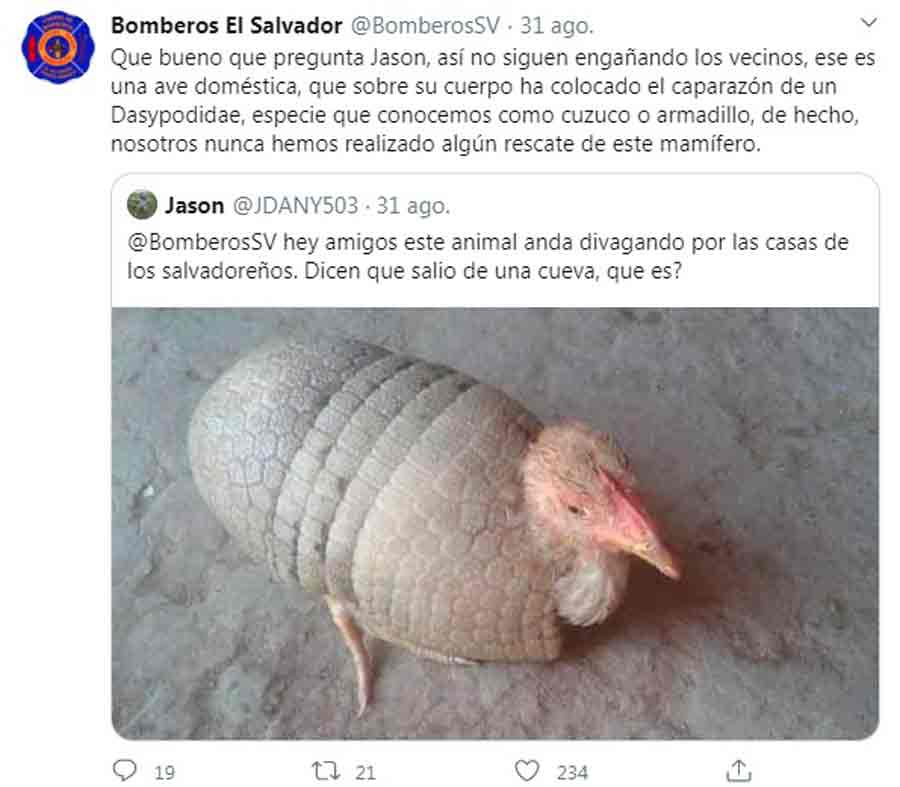The image size is (900, 787).
Task: Open quoted tweet text about the animal
Action: click(488, 256)
